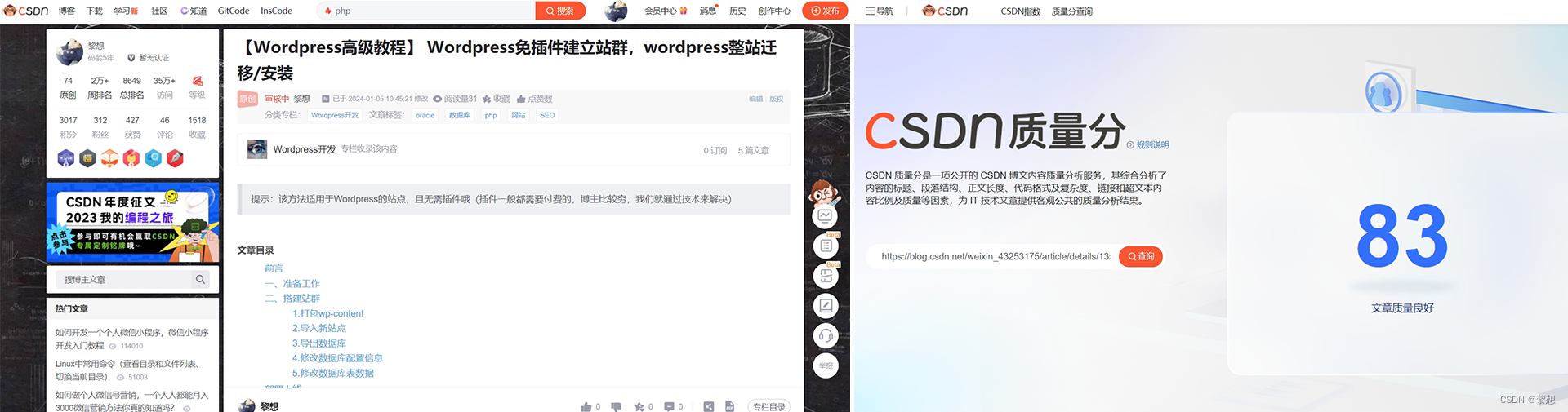Click the red-yellow gift achievement badge
The image size is (1568, 412).
coord(131,158)
